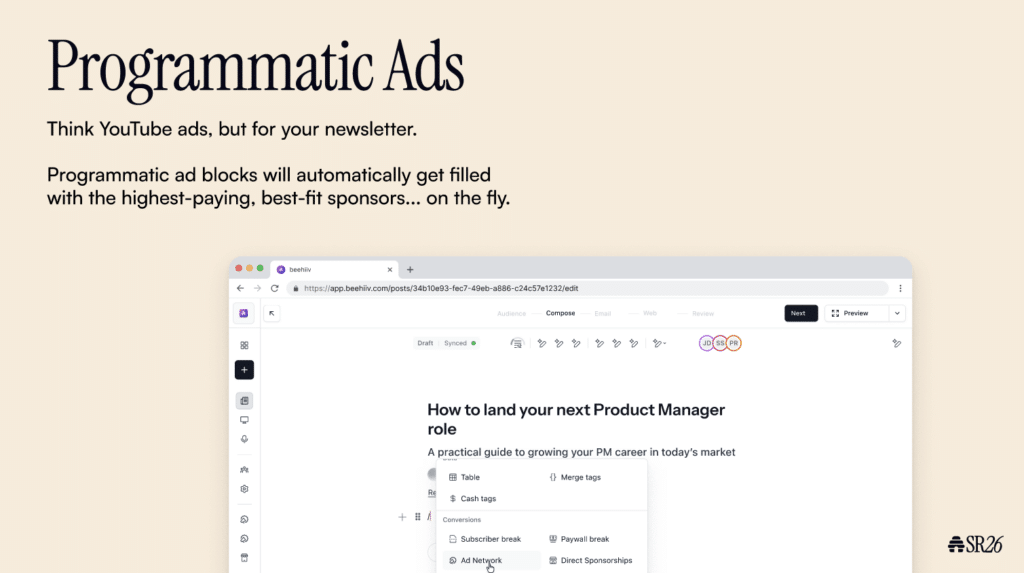Open the audience people icon in the sidebar
This screenshot has height=573, width=1024.
tap(244, 470)
